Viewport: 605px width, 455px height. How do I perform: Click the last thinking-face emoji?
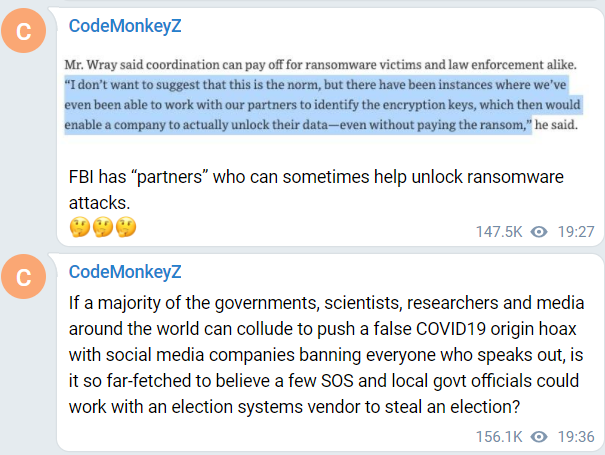point(125,227)
